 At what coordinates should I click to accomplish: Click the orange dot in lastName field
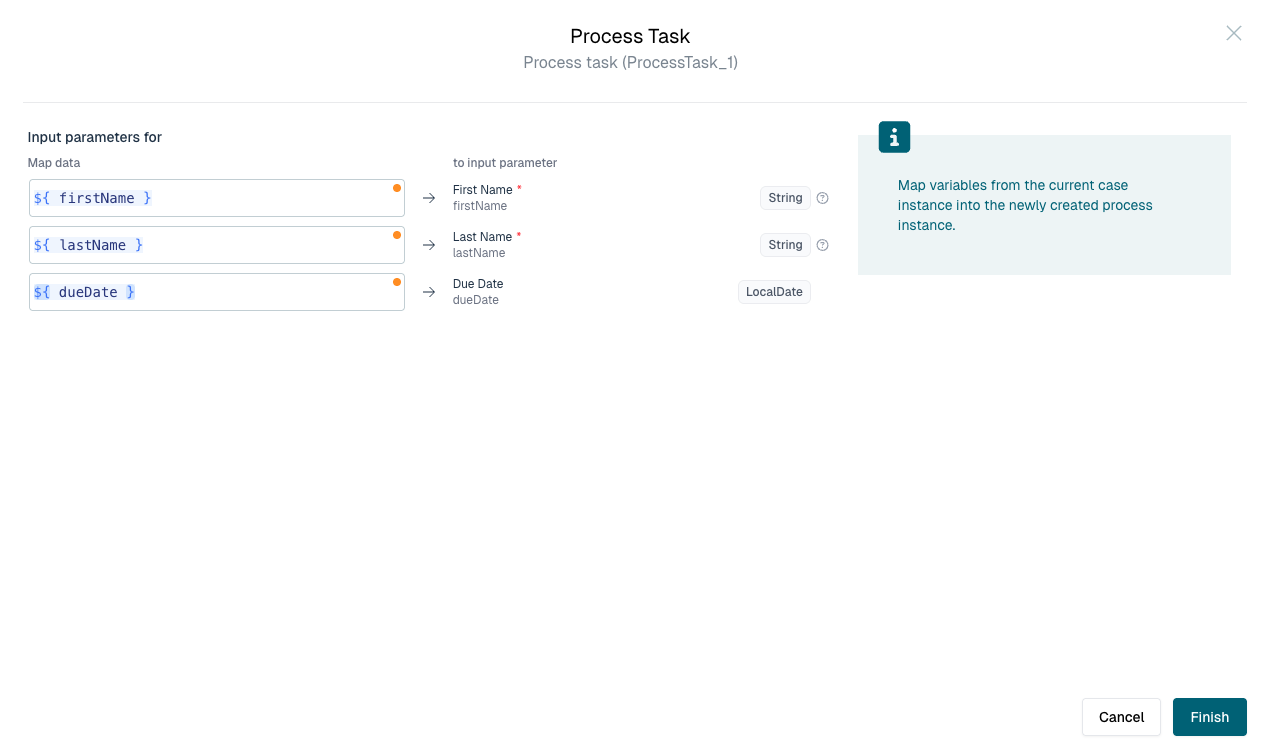click(x=397, y=235)
